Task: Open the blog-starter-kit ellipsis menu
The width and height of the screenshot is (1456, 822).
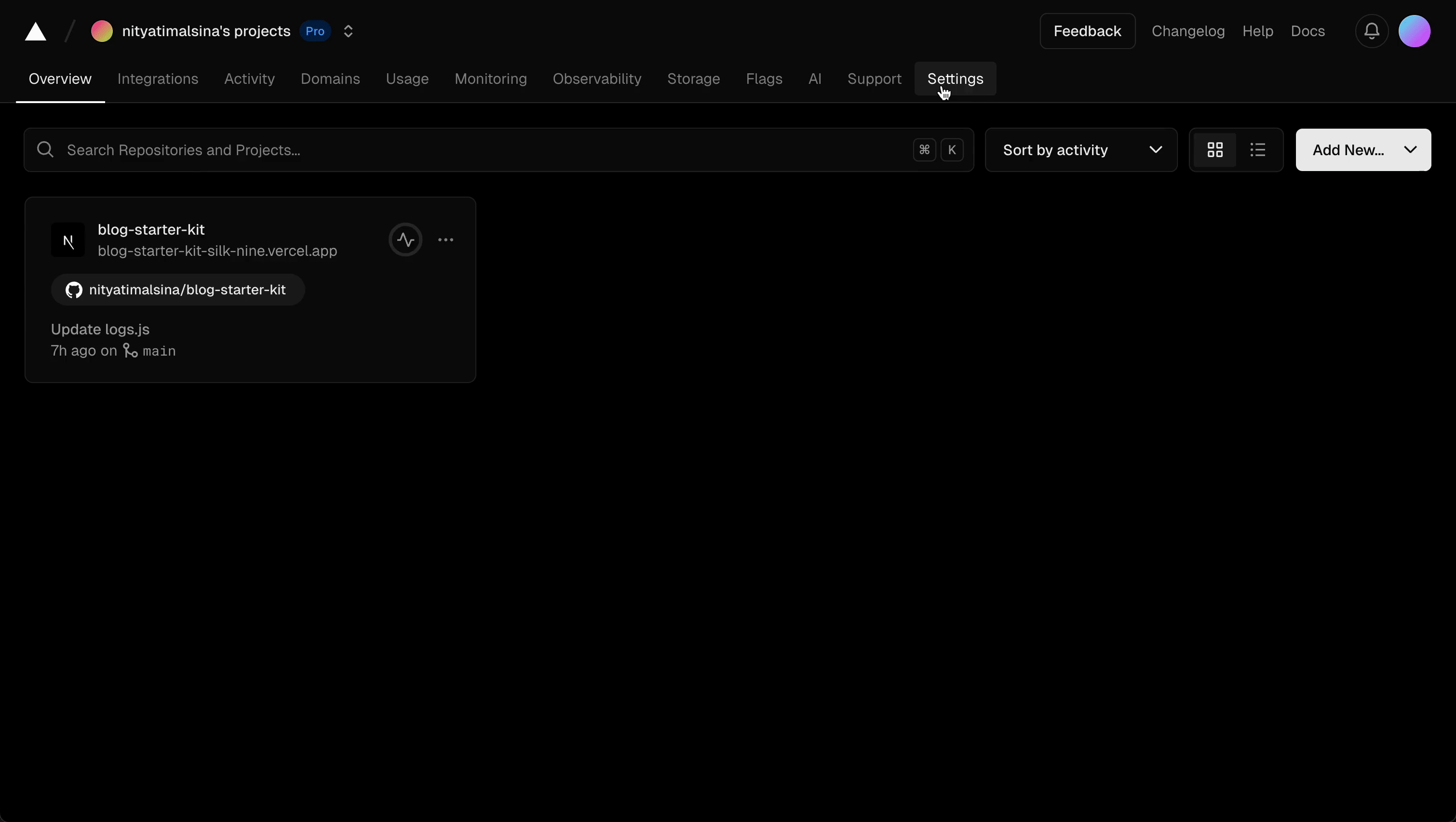Action: point(446,239)
